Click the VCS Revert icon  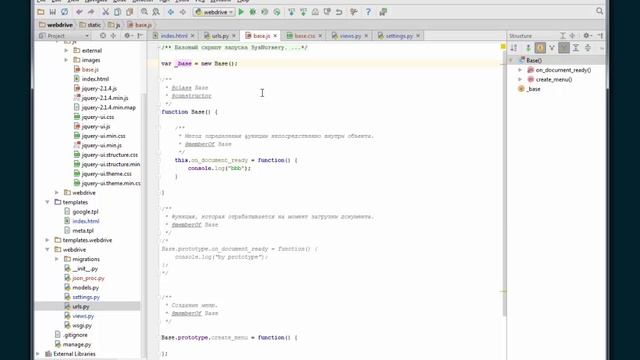[x=339, y=12]
